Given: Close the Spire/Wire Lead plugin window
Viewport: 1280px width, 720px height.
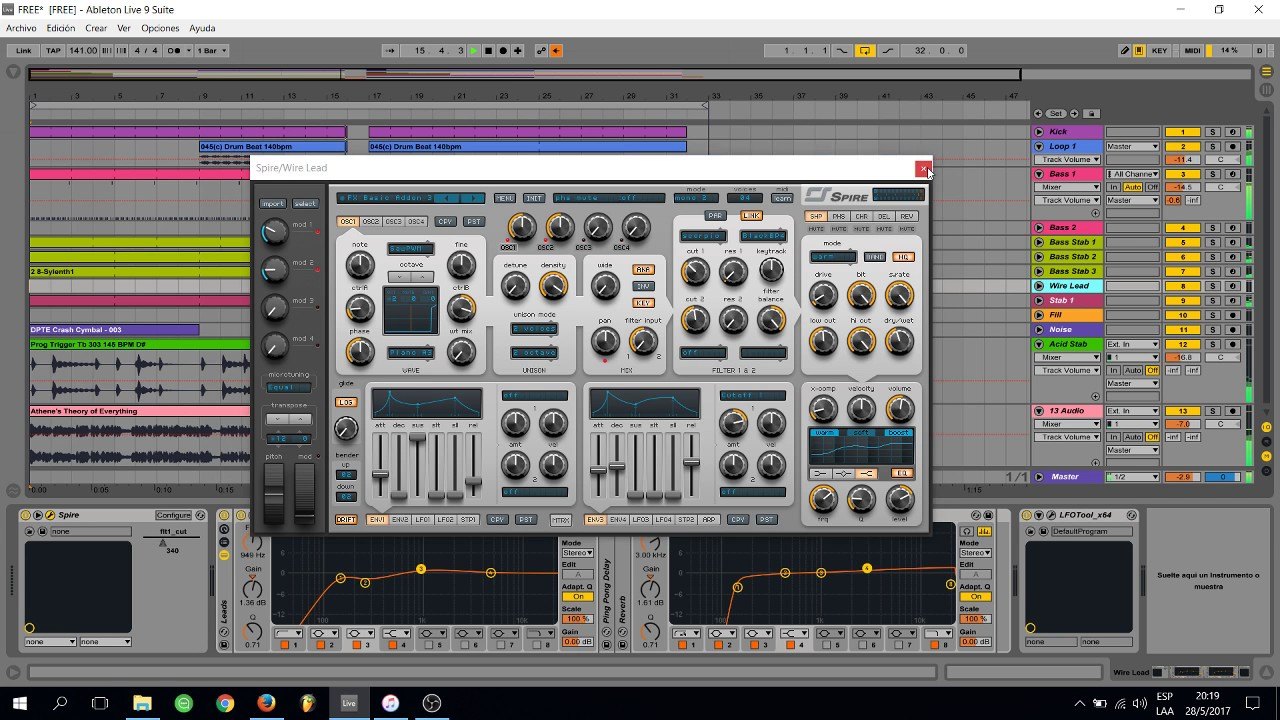Looking at the screenshot, I should pos(923,168).
